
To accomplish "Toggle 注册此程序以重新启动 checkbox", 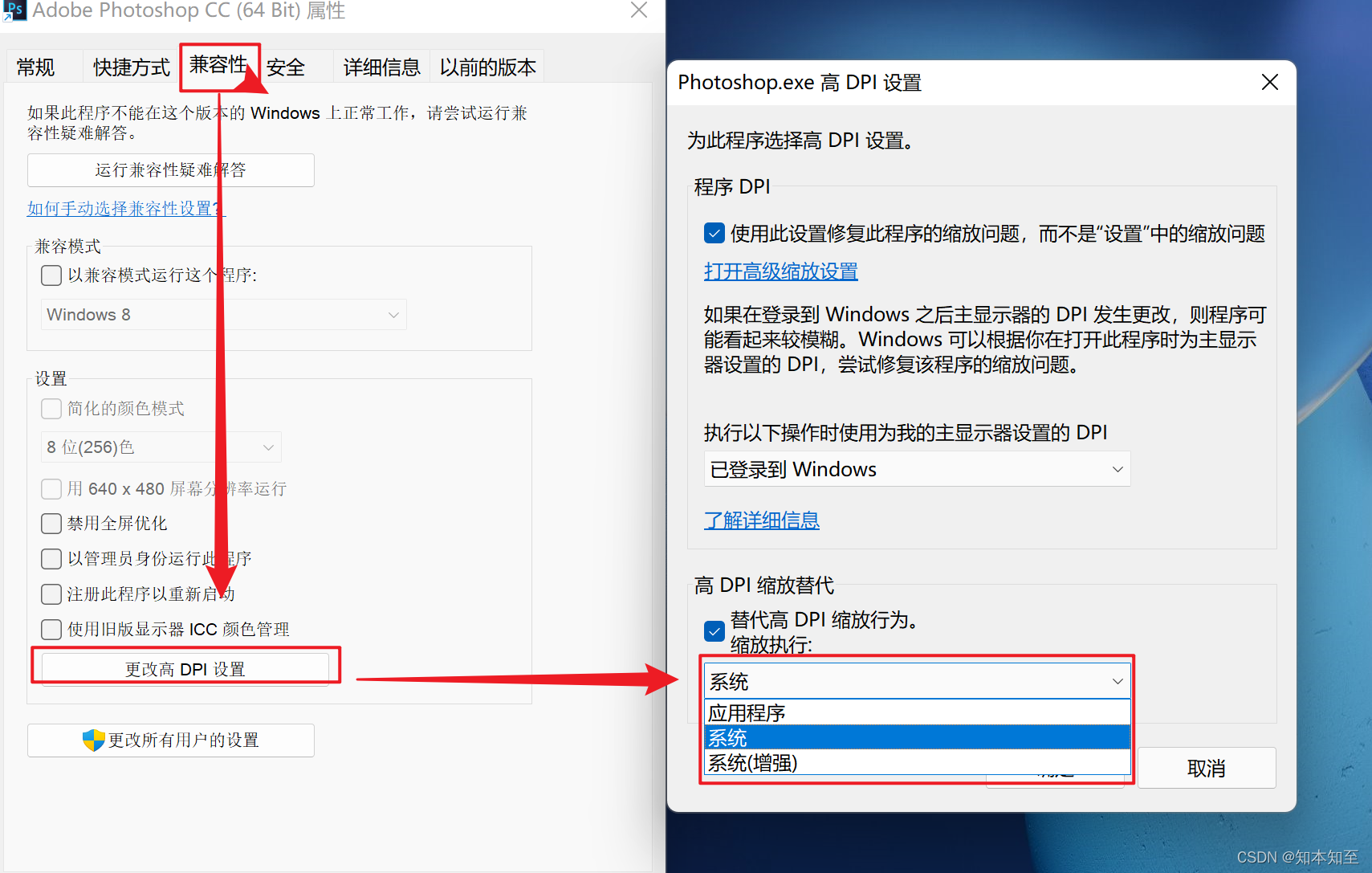I will point(51,594).
